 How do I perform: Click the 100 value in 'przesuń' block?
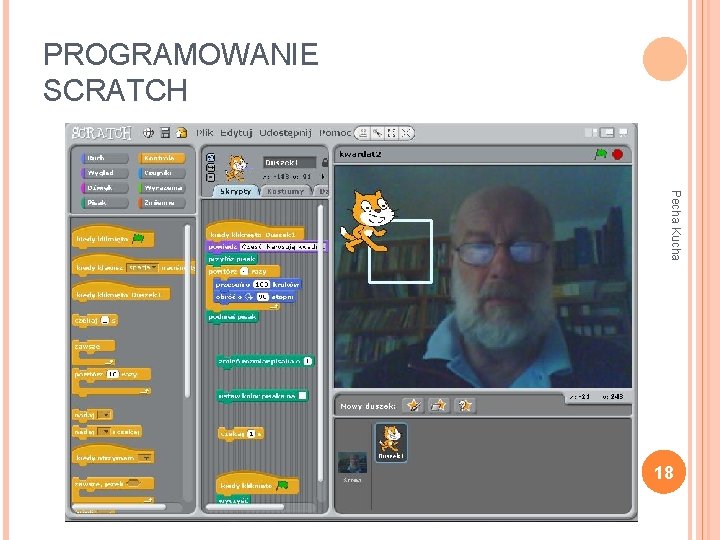click(x=261, y=285)
